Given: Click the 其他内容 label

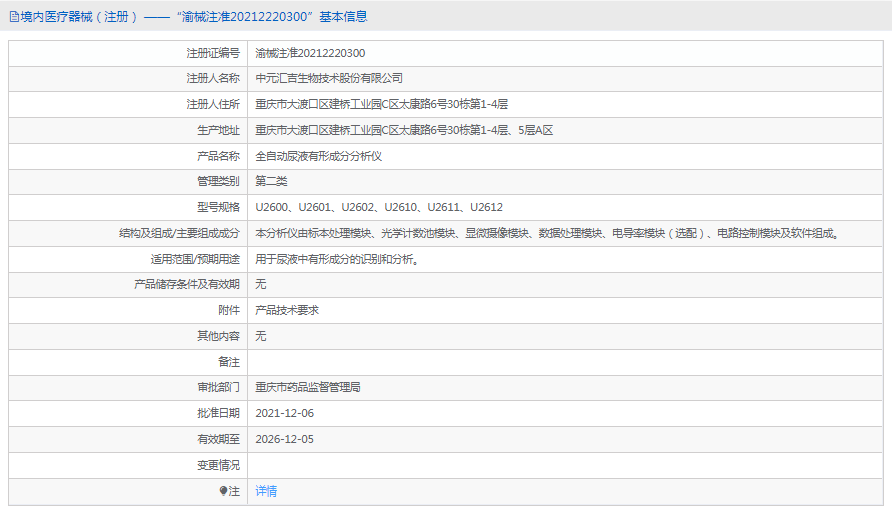Looking at the screenshot, I should click(x=218, y=336).
